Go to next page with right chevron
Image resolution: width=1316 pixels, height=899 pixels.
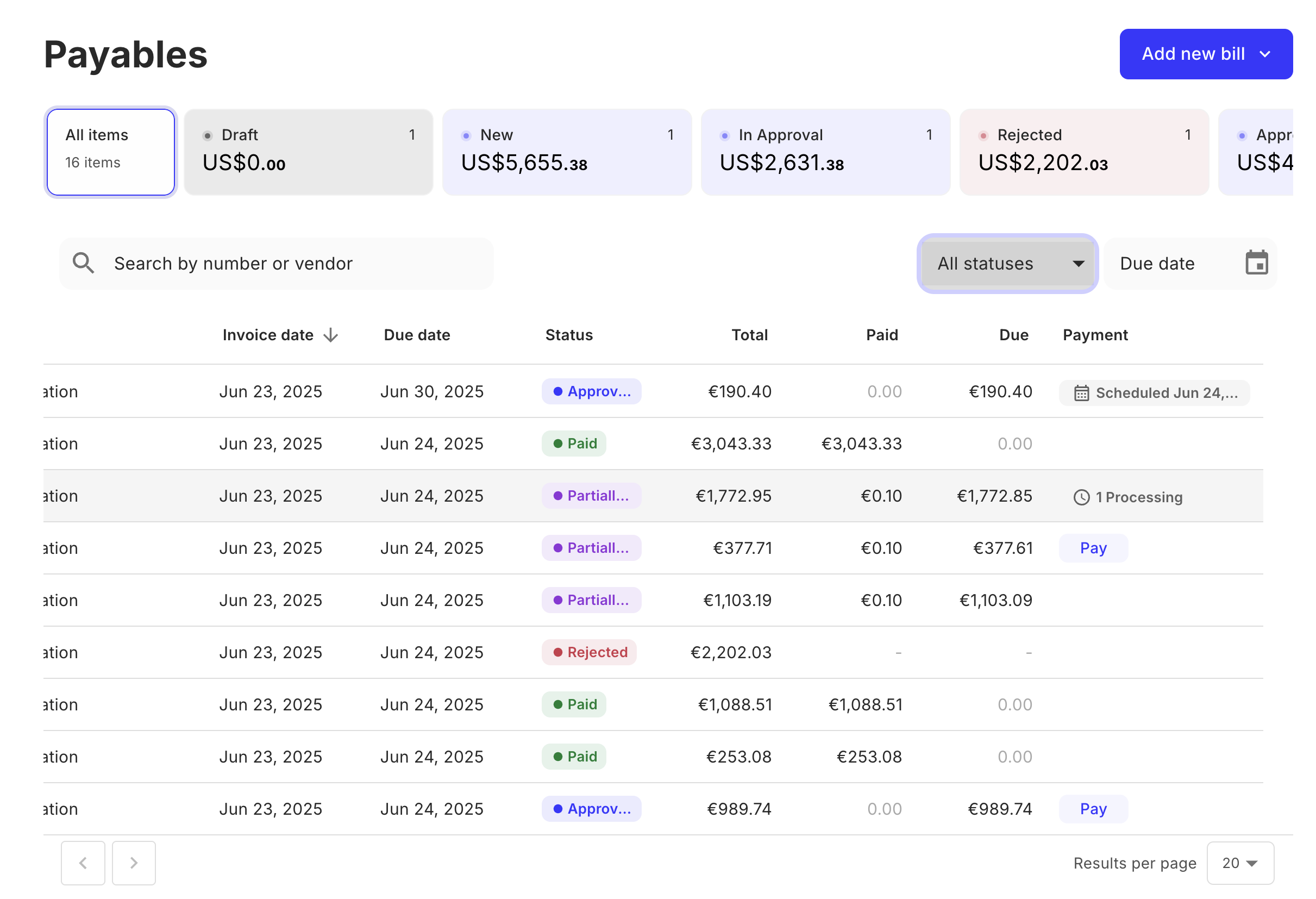[134, 863]
